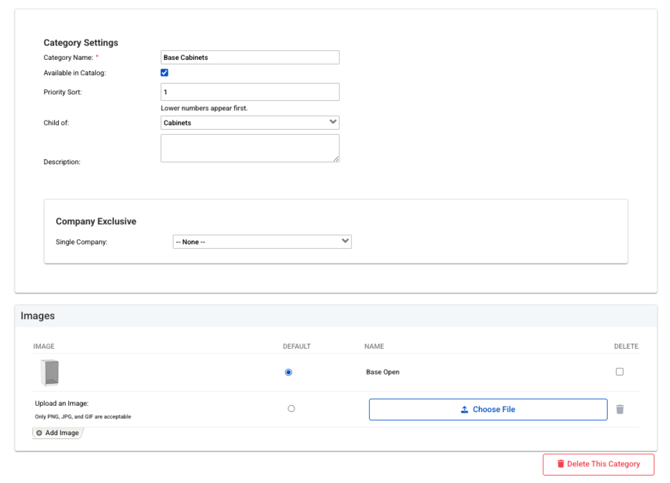Click the Delete This Category button

coord(598,464)
